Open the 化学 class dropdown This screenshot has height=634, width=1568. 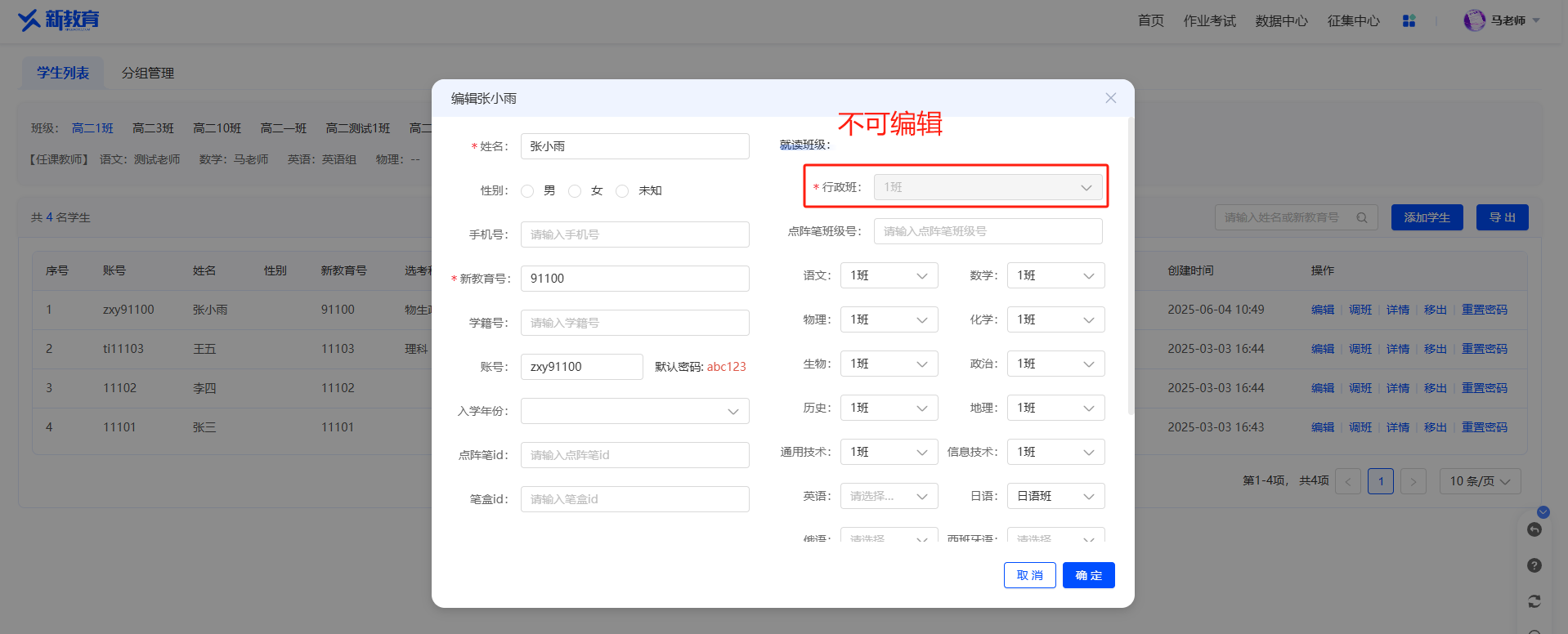coord(1056,319)
